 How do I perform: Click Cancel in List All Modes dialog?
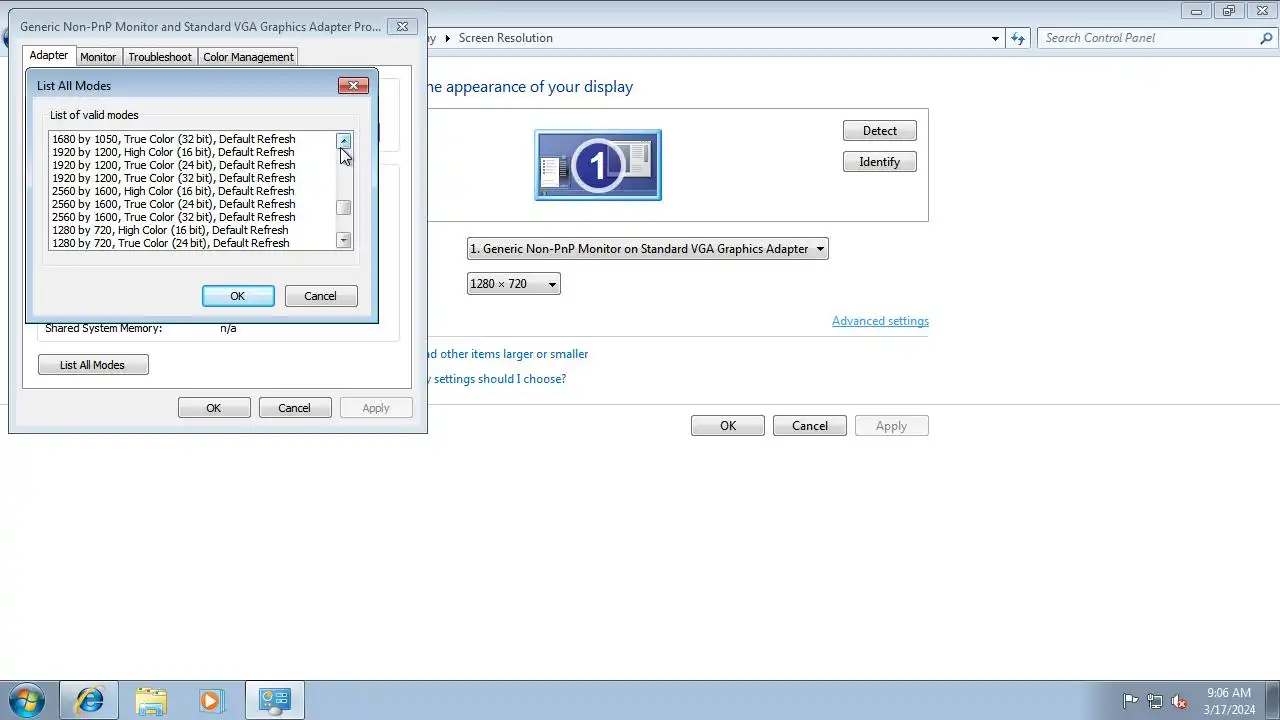[x=320, y=296]
